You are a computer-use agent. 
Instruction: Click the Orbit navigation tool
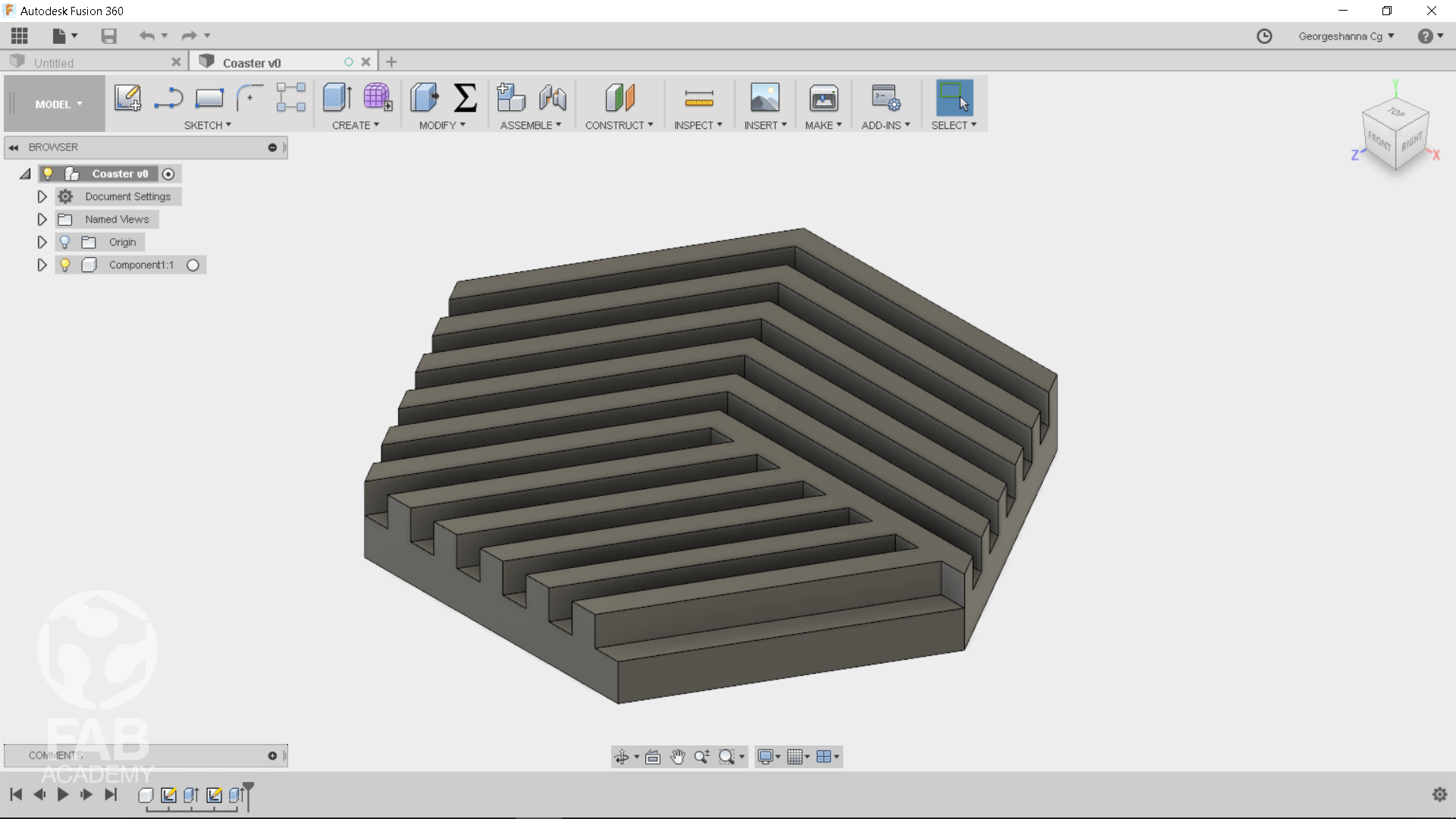click(x=621, y=757)
